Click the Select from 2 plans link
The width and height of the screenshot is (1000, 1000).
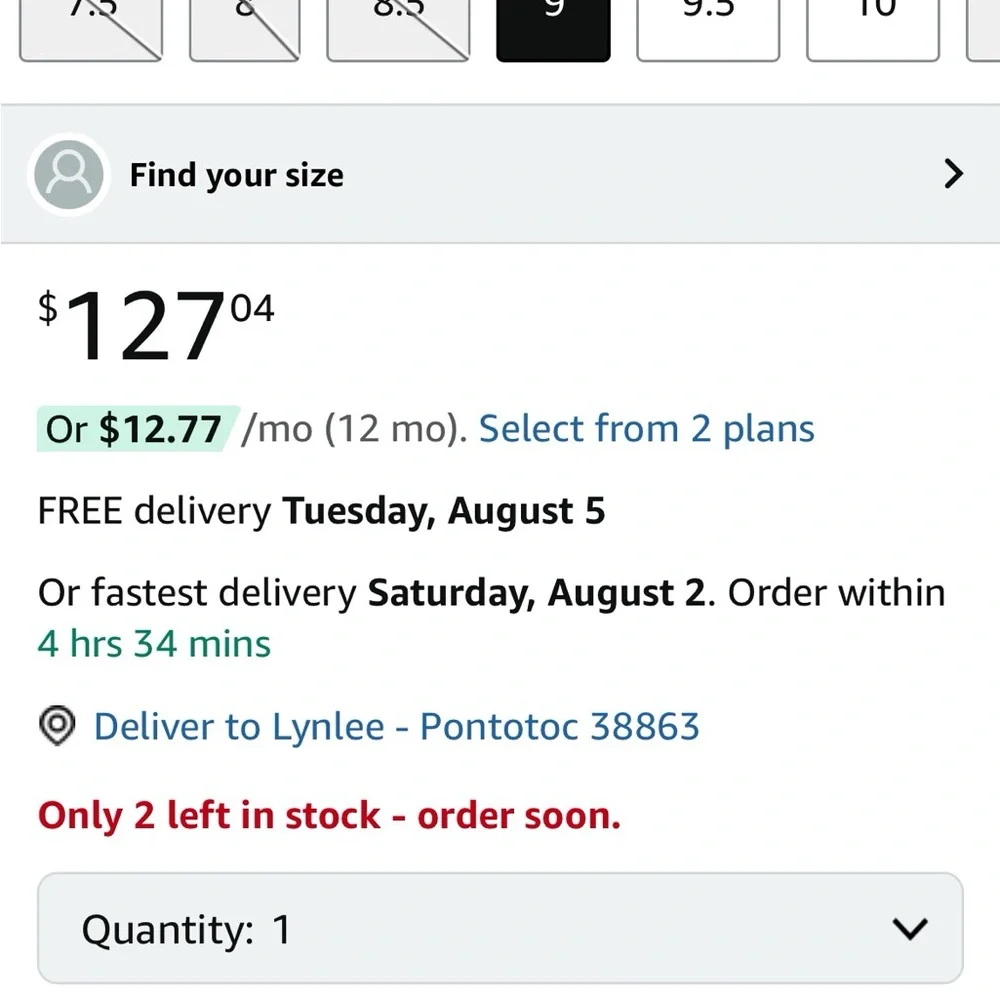pos(647,429)
